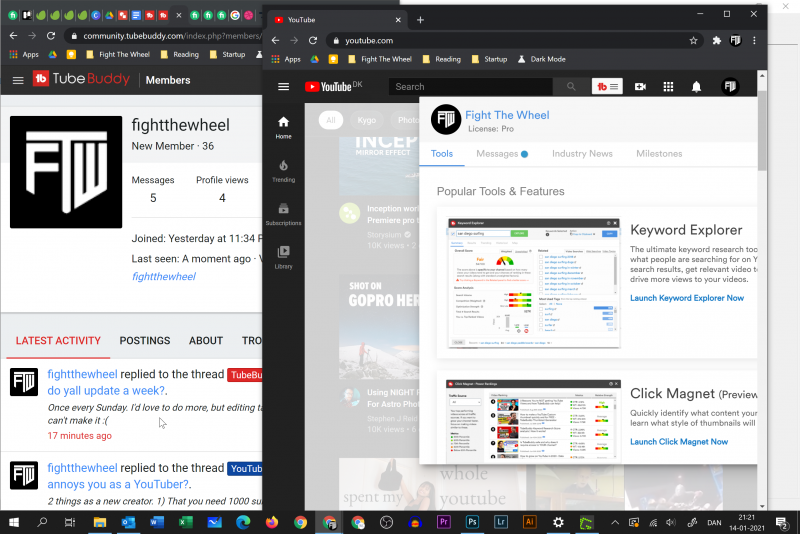The height and width of the screenshot is (534, 800).
Task: Click the YouTube search magnifier button
Action: coord(571,87)
